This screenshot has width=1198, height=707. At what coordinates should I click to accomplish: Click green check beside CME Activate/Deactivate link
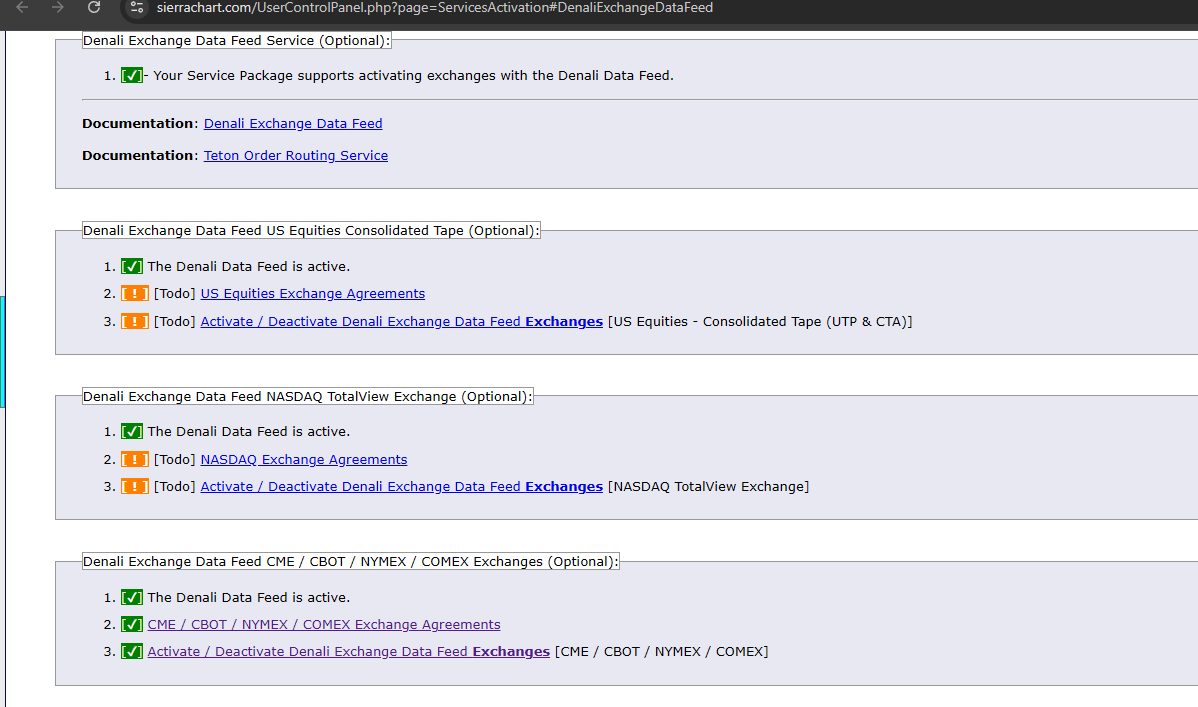(x=131, y=652)
